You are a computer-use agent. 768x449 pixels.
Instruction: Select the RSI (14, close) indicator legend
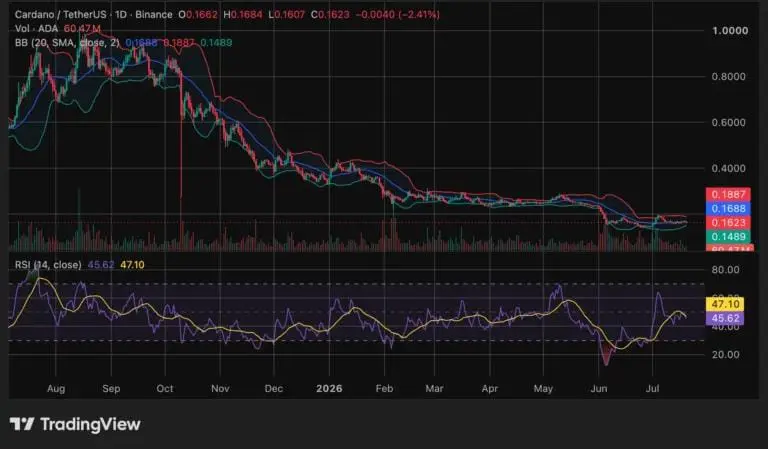point(48,265)
